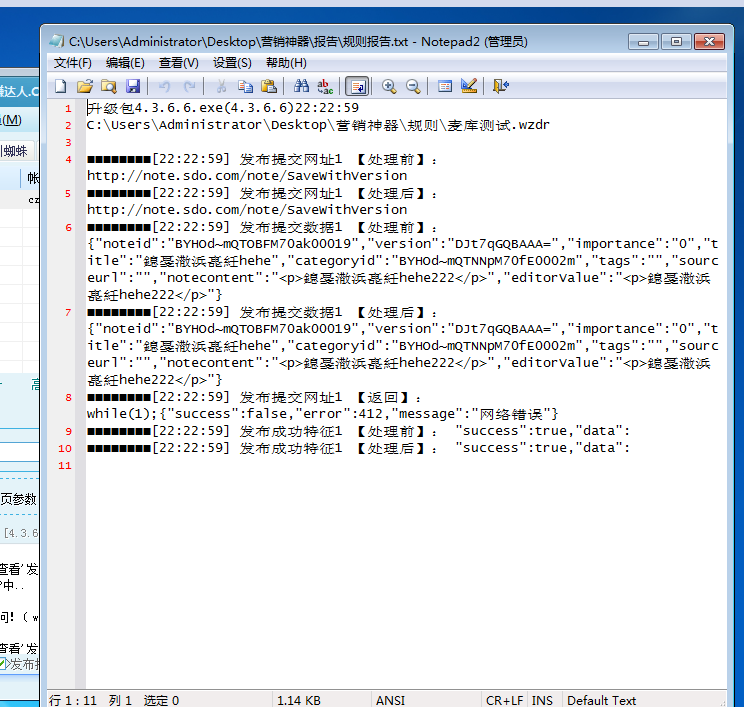Screen dimensions: 744x707
Task: Toggle INS insert mode in status bar
Action: click(x=542, y=700)
